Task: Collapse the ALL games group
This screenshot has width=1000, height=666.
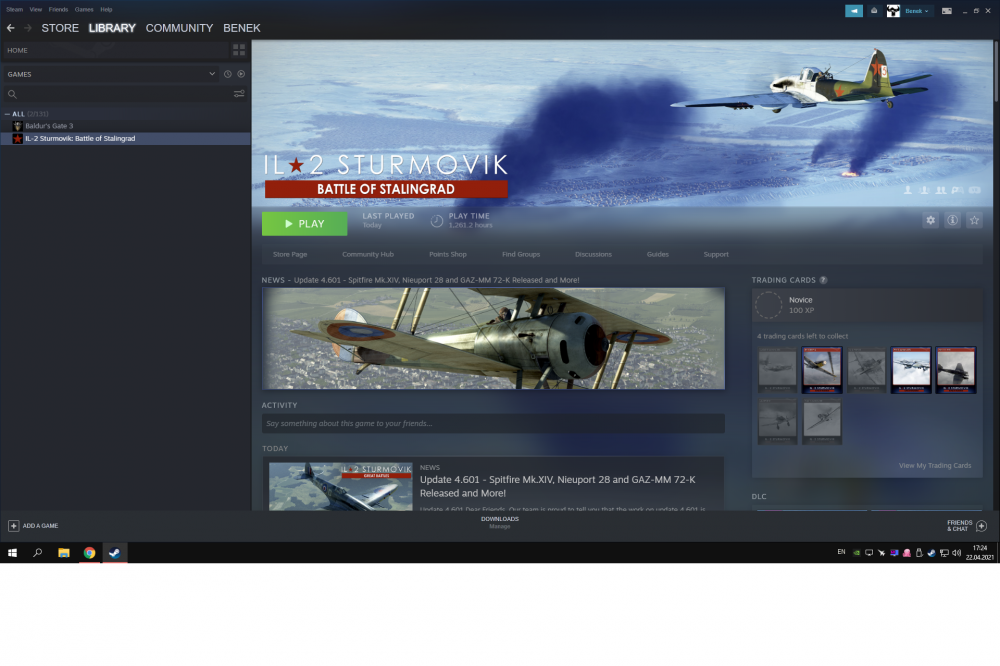Action: tap(7, 114)
